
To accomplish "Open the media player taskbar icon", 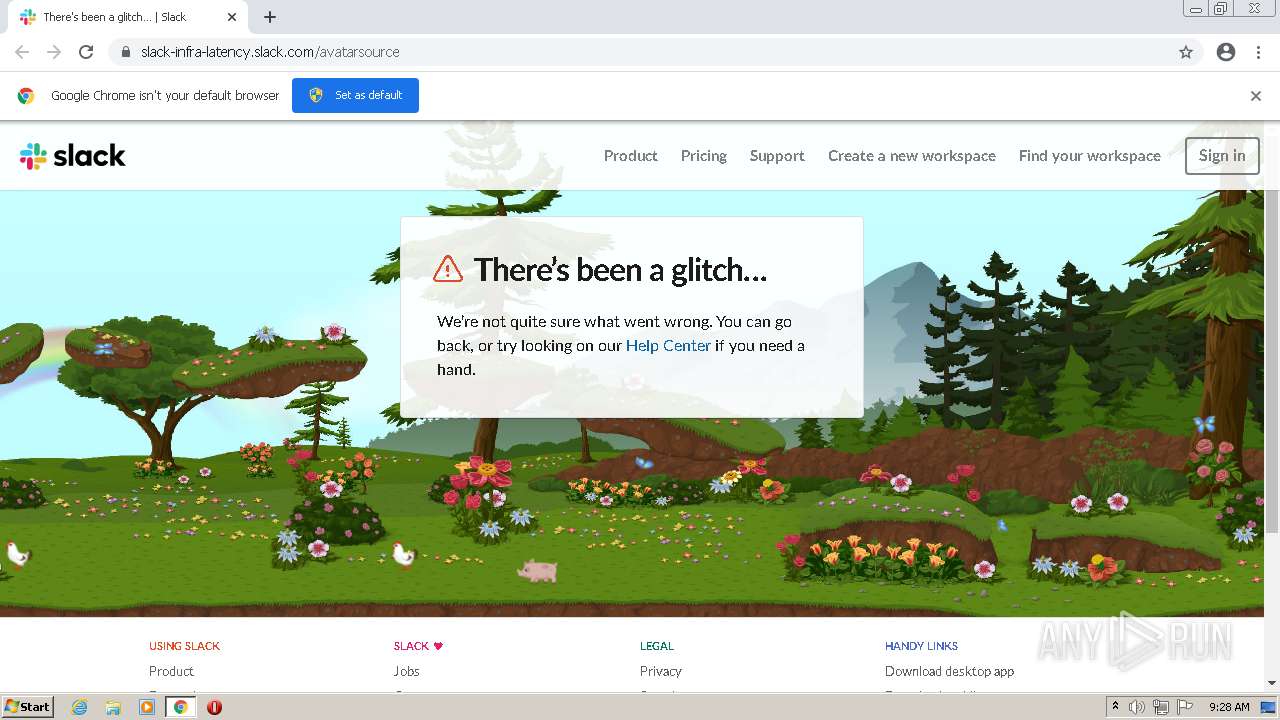I will coord(147,707).
